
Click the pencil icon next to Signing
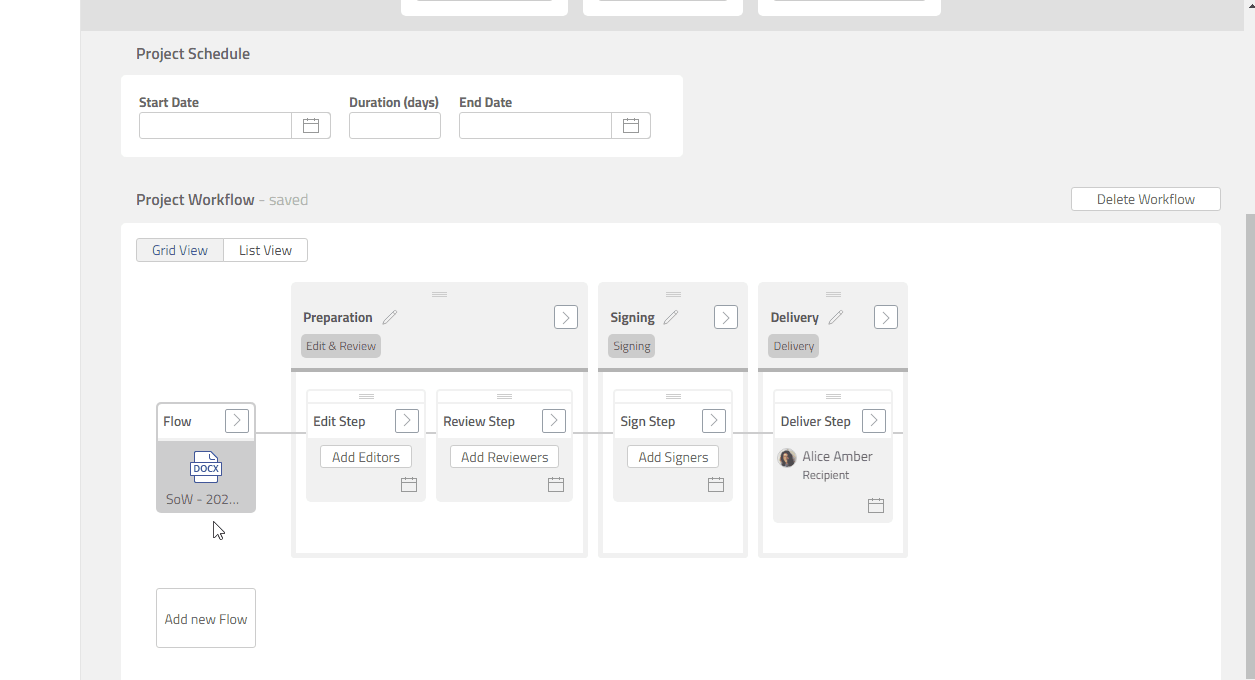[668, 317]
